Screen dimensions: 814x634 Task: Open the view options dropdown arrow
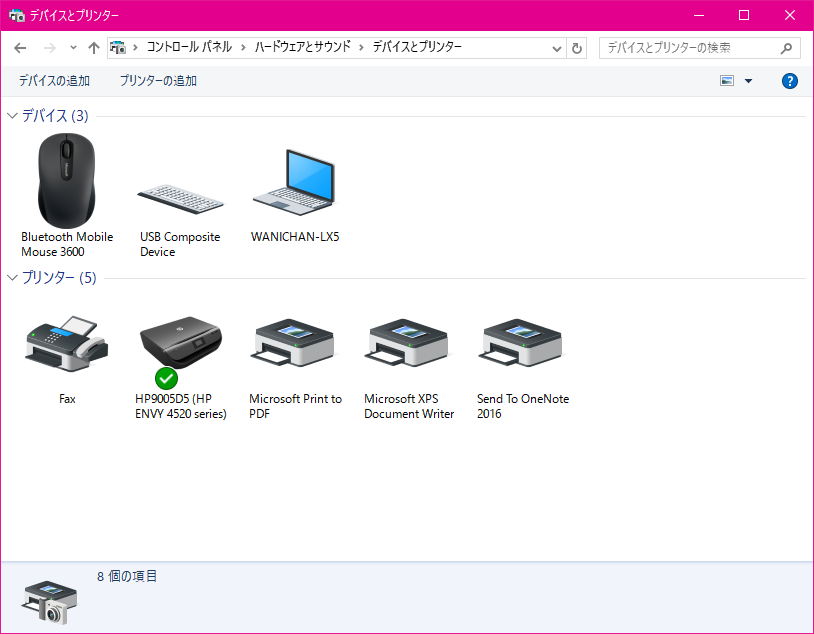click(749, 80)
